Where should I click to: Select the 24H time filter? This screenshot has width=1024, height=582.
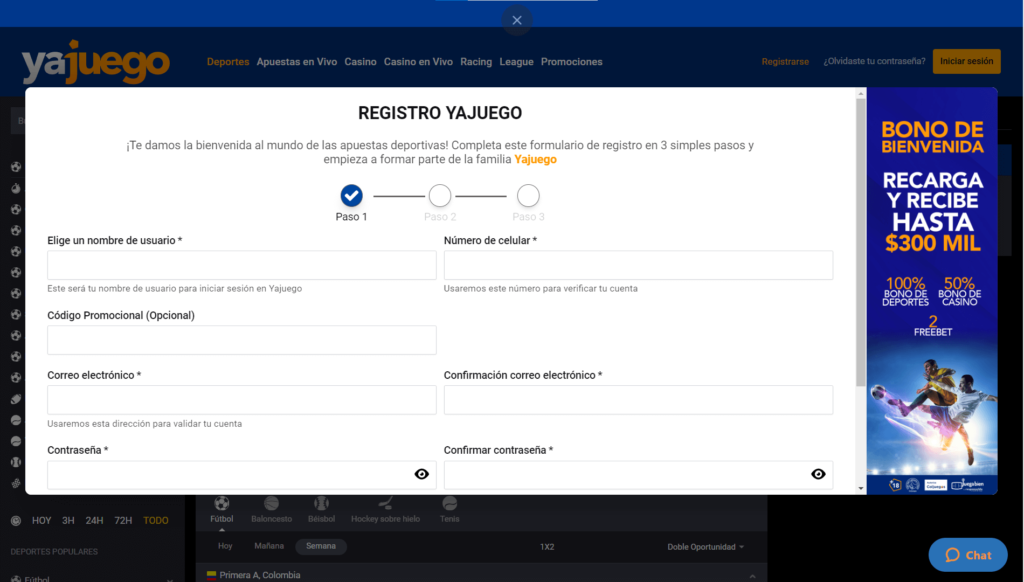94,521
